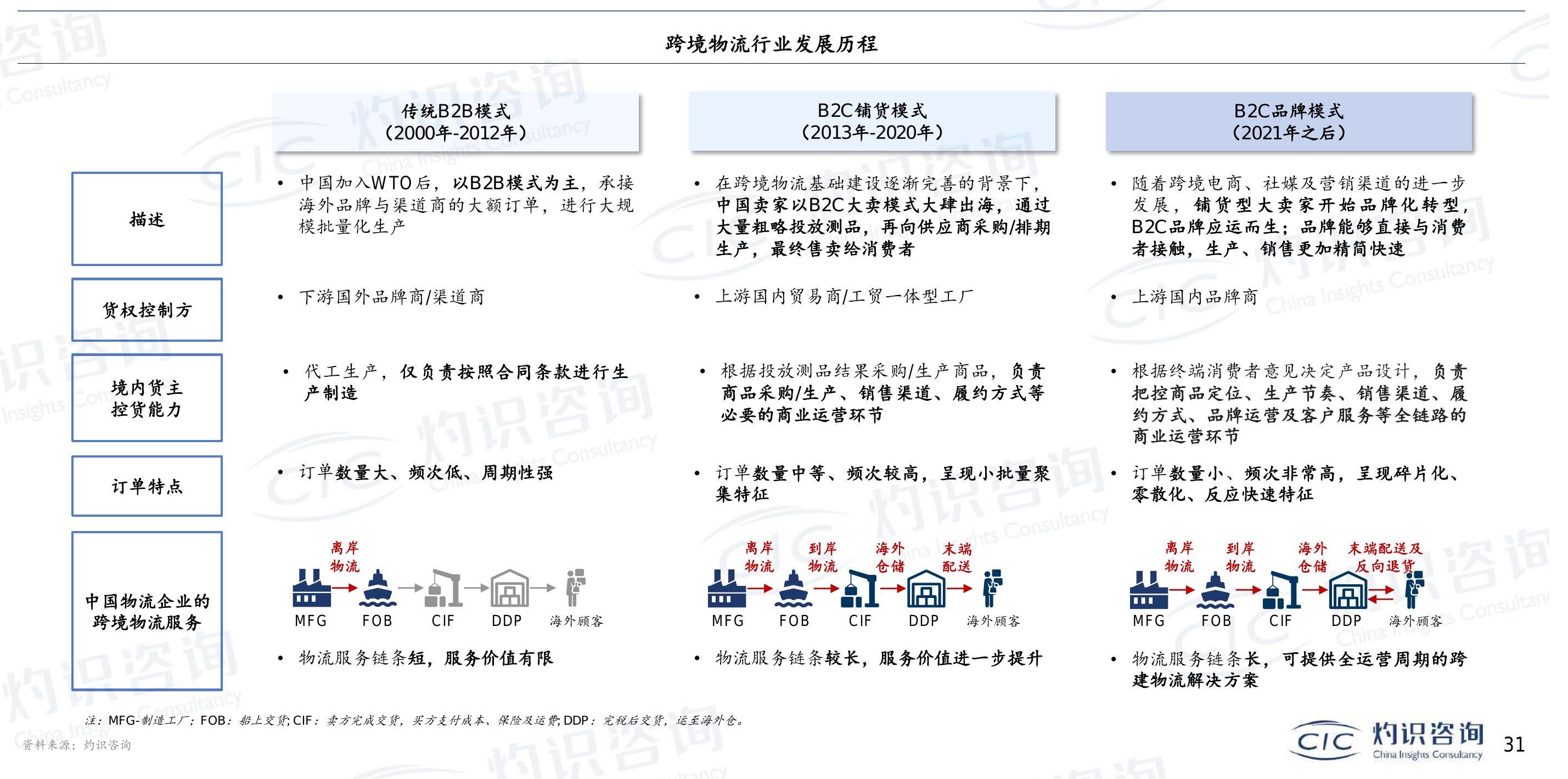
Task: Click the red arrow from factory to ship in 传统B2B
Action: point(345,588)
